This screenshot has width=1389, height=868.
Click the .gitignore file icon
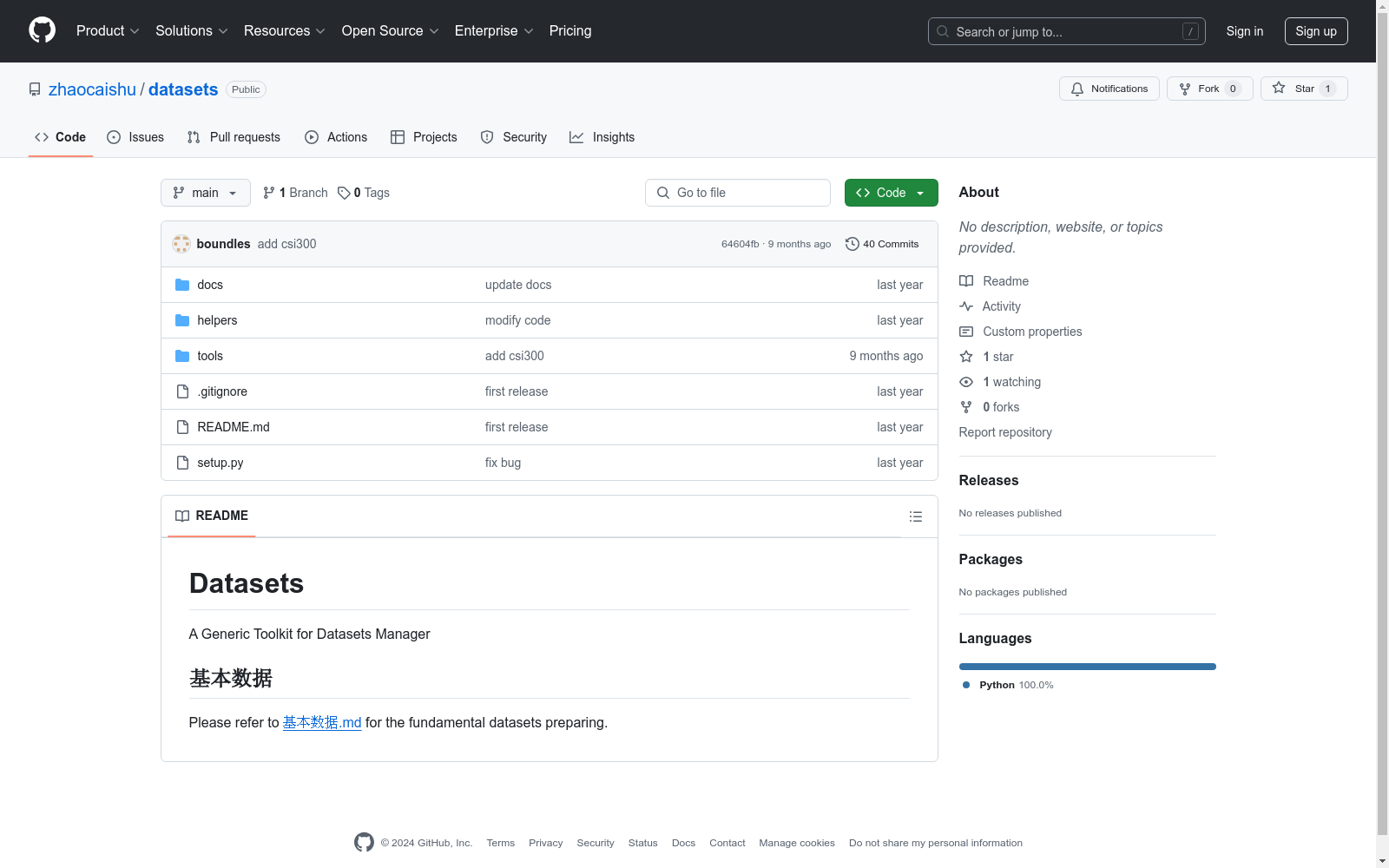coord(182,391)
